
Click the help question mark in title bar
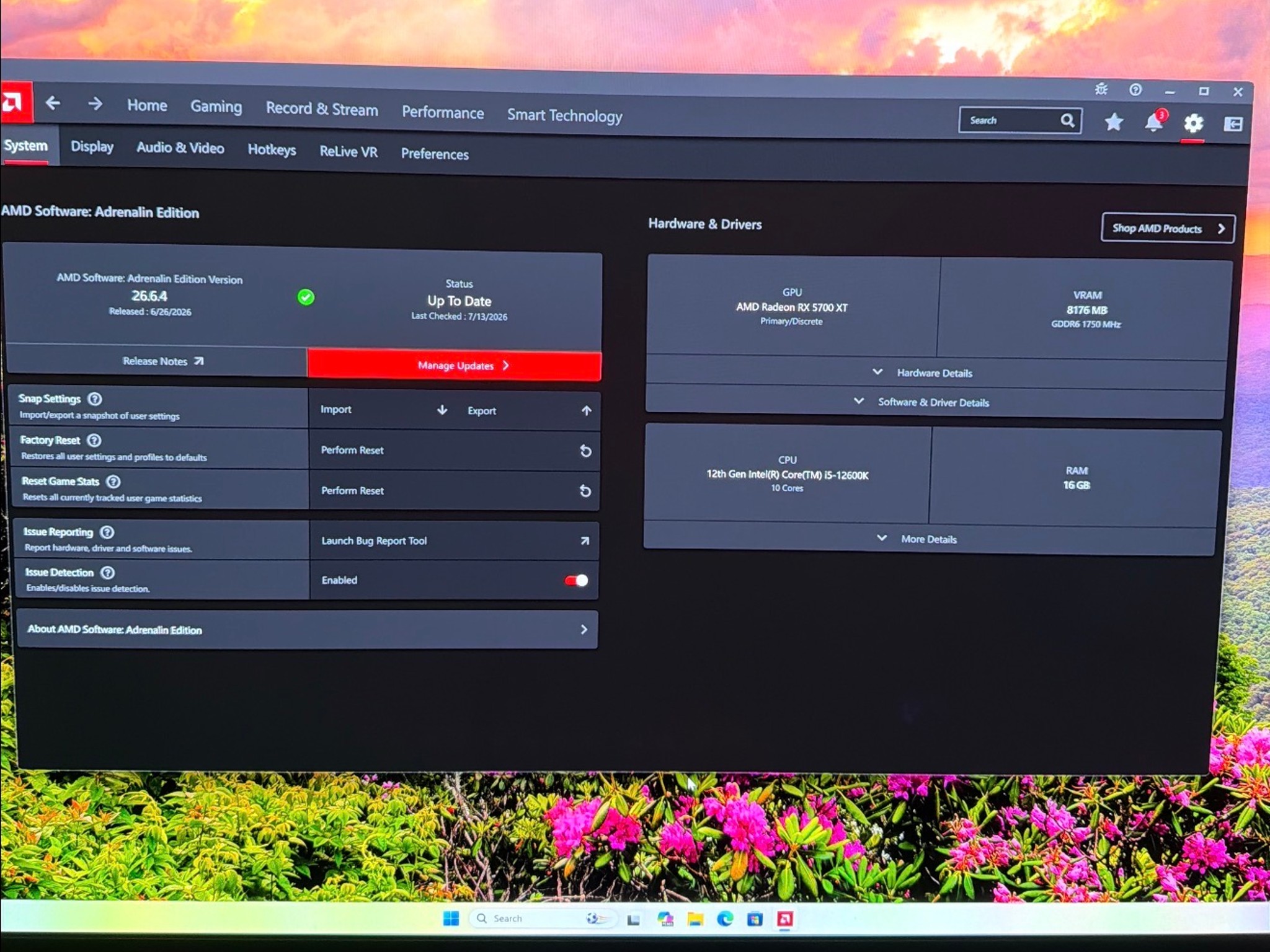coord(1135,90)
